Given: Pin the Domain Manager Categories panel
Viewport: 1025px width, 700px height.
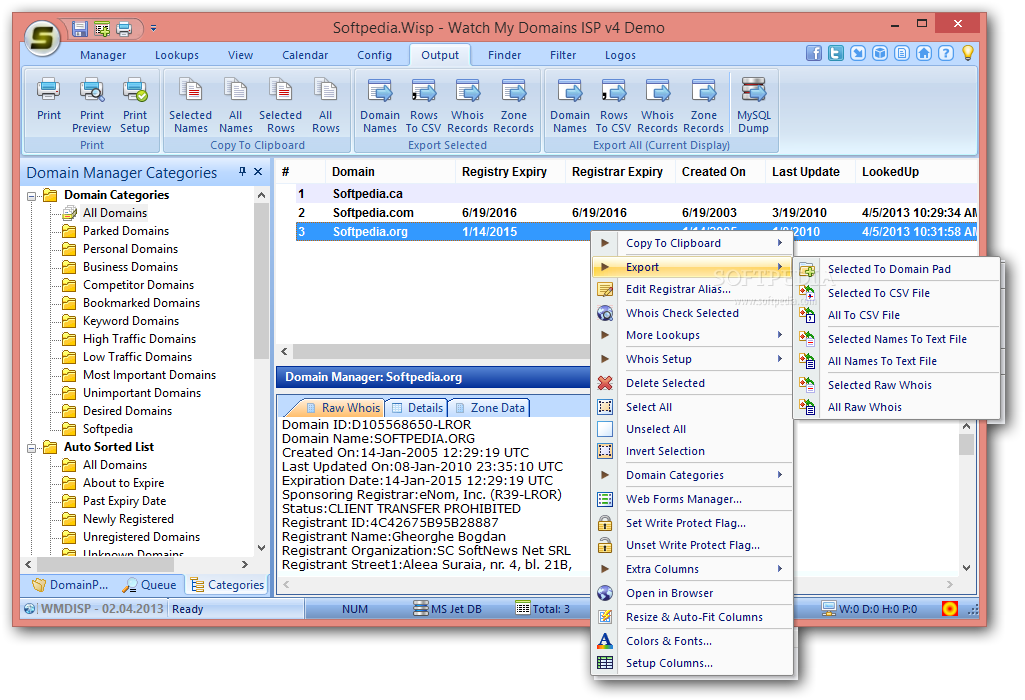Looking at the screenshot, I should click(x=243, y=171).
